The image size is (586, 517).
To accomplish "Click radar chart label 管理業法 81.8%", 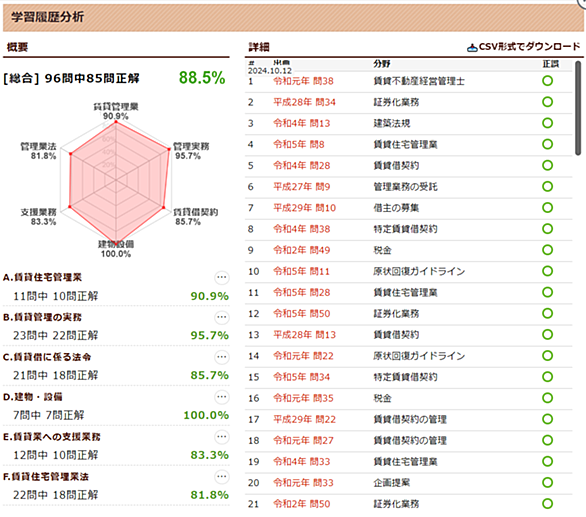I will tap(38, 151).
